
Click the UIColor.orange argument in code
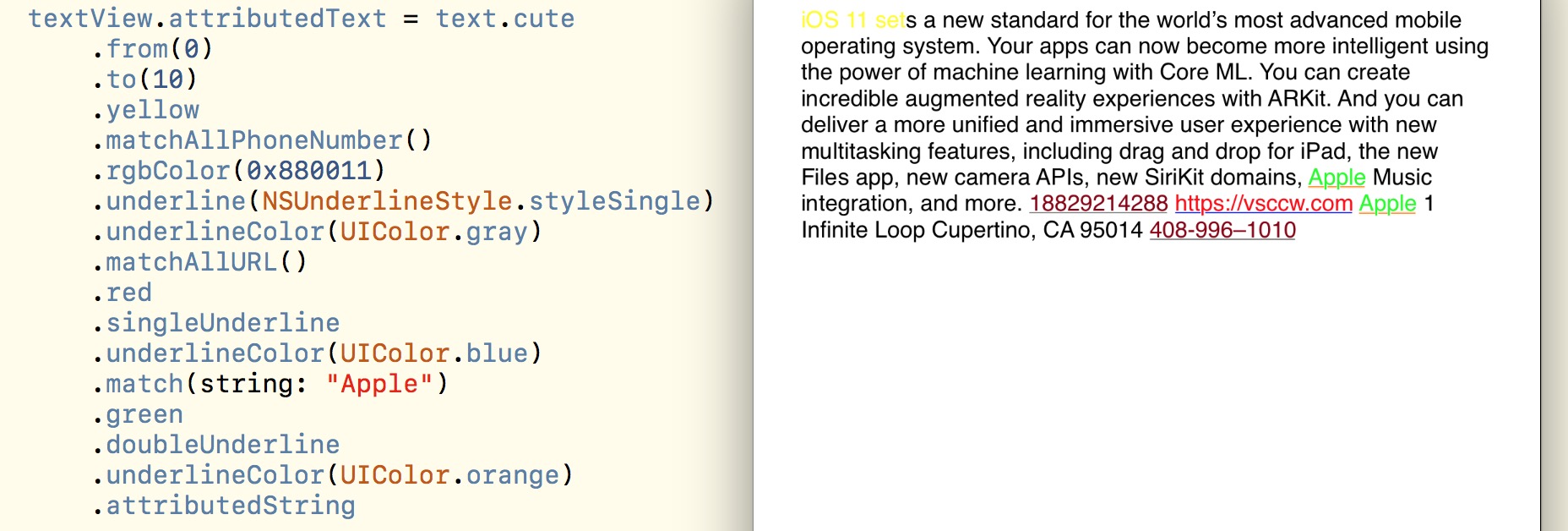coord(450,475)
